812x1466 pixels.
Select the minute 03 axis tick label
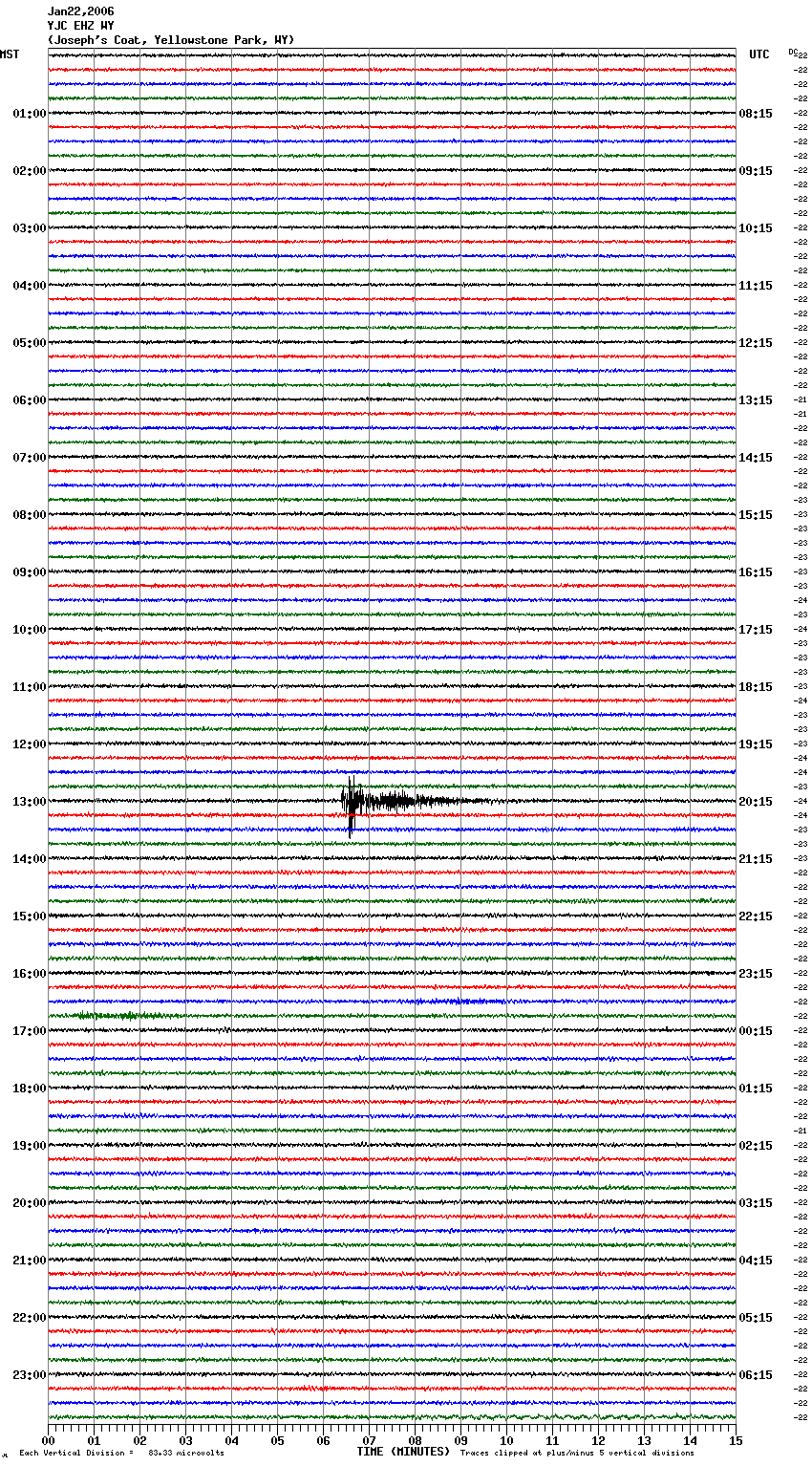[x=185, y=1441]
